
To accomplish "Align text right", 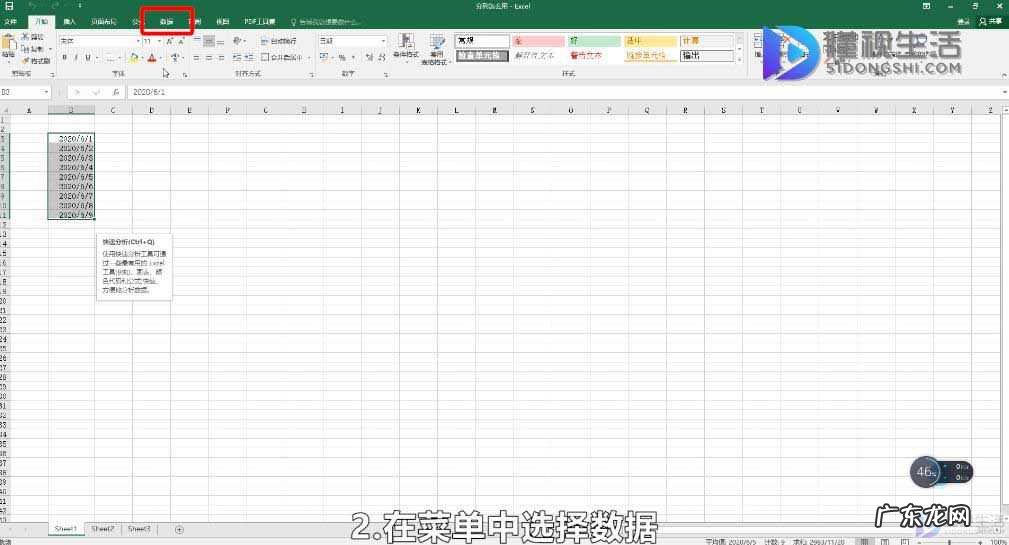I will pos(221,58).
